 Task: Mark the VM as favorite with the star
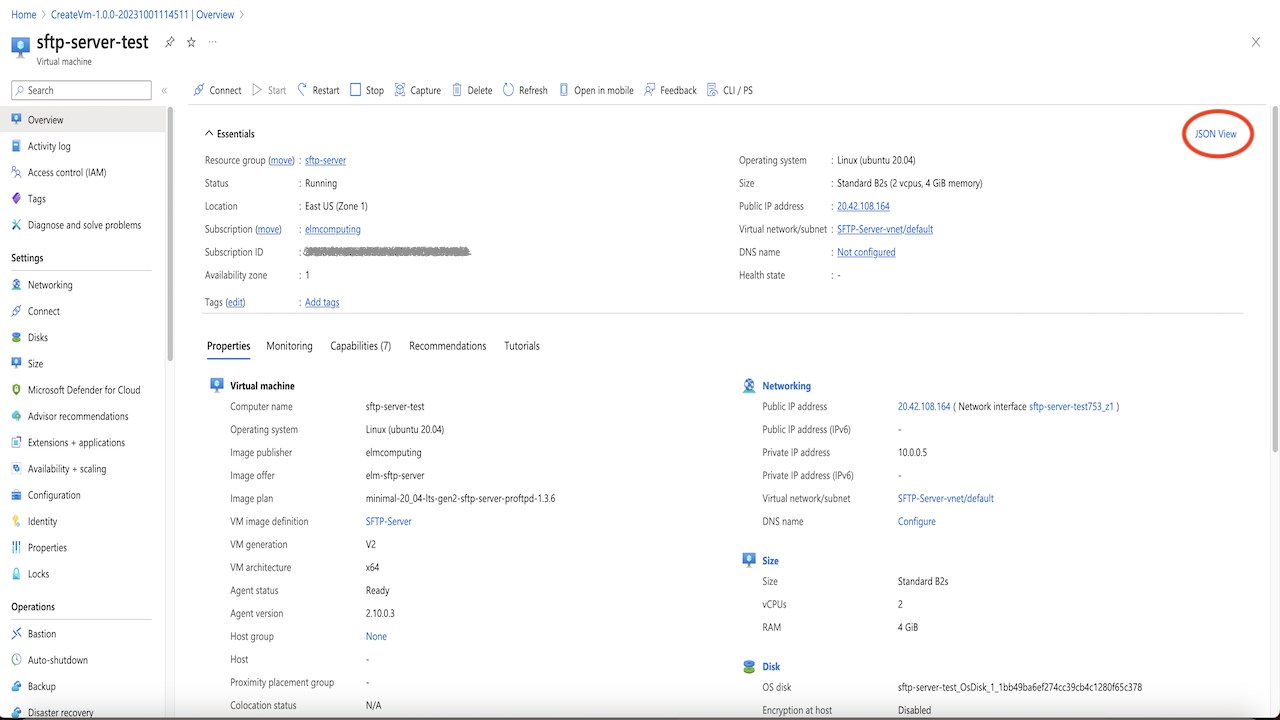(x=191, y=42)
